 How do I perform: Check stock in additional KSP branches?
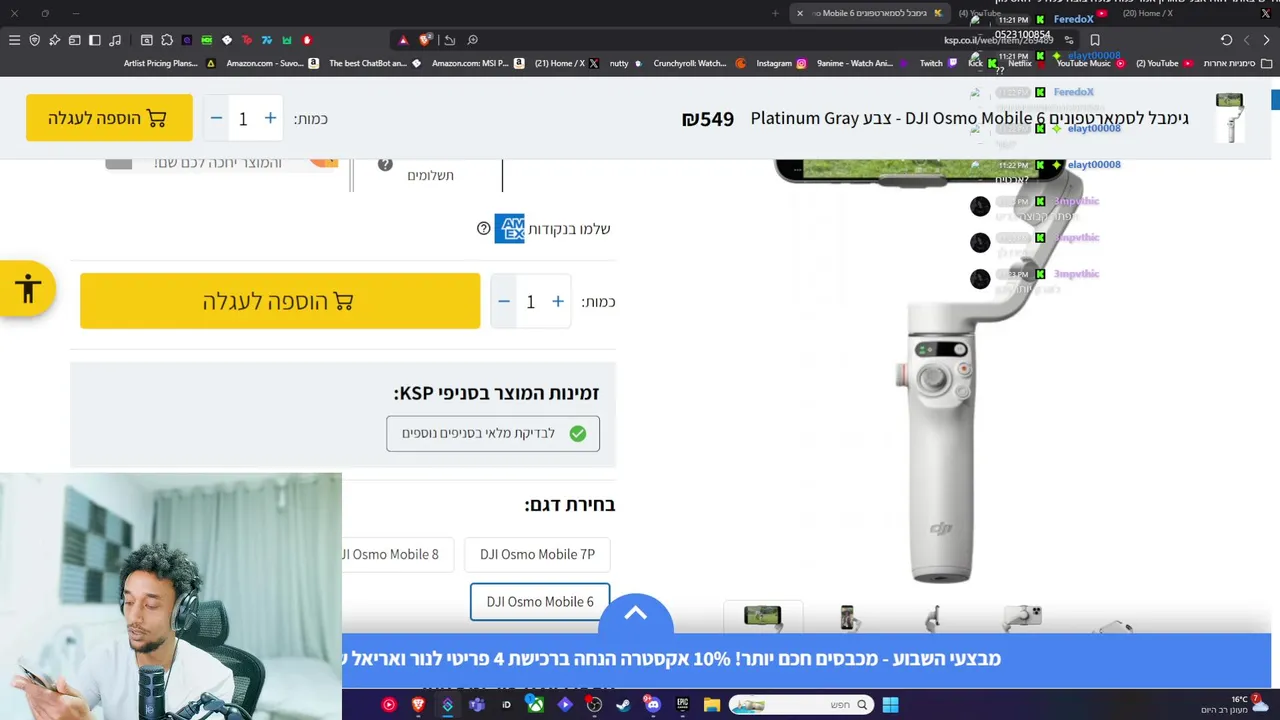(493, 433)
